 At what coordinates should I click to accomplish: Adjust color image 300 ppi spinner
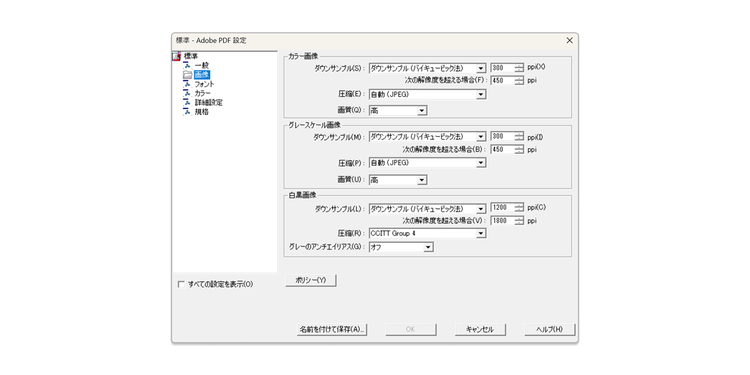point(519,68)
